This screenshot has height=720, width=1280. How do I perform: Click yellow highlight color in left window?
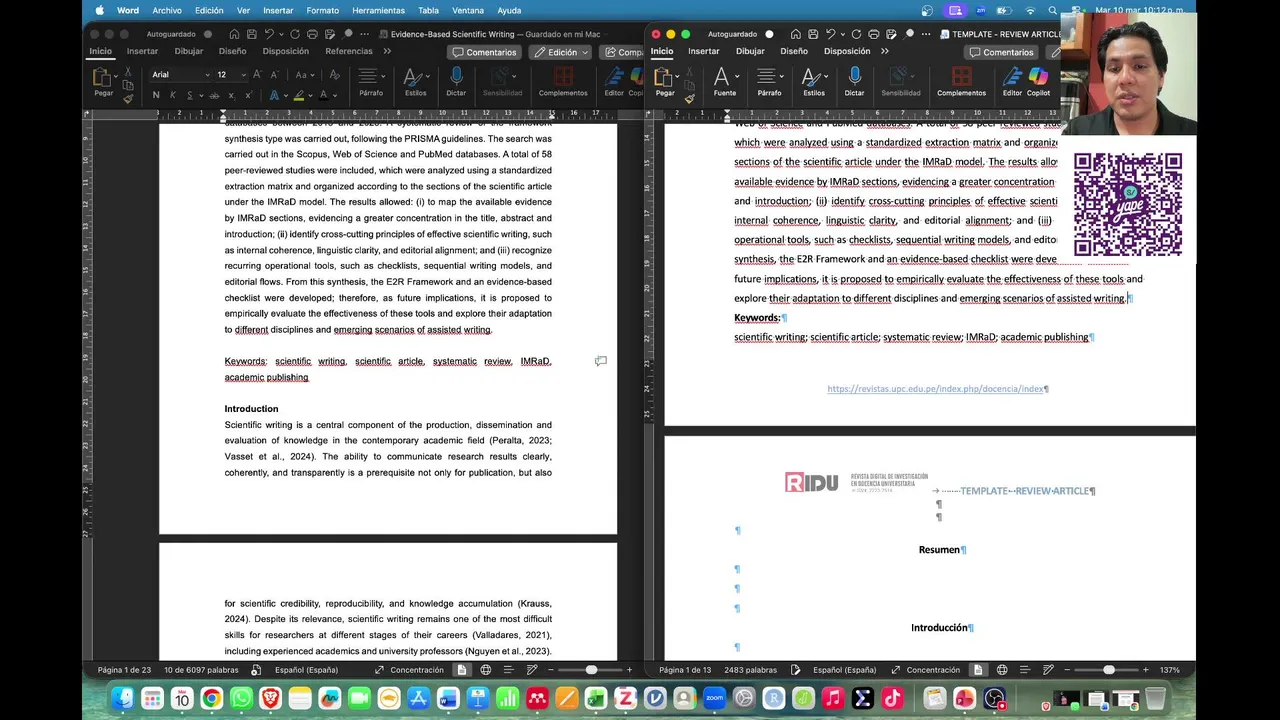[298, 95]
